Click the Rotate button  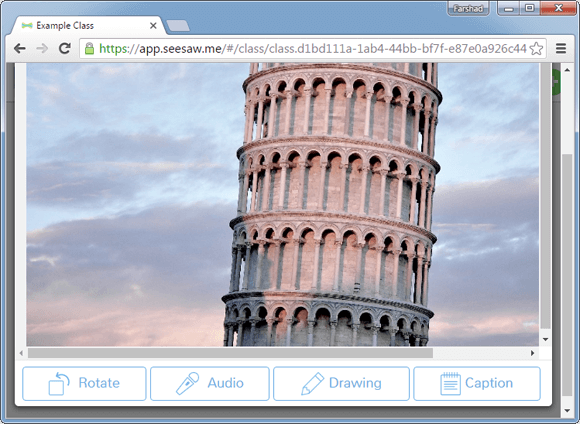[84, 384]
